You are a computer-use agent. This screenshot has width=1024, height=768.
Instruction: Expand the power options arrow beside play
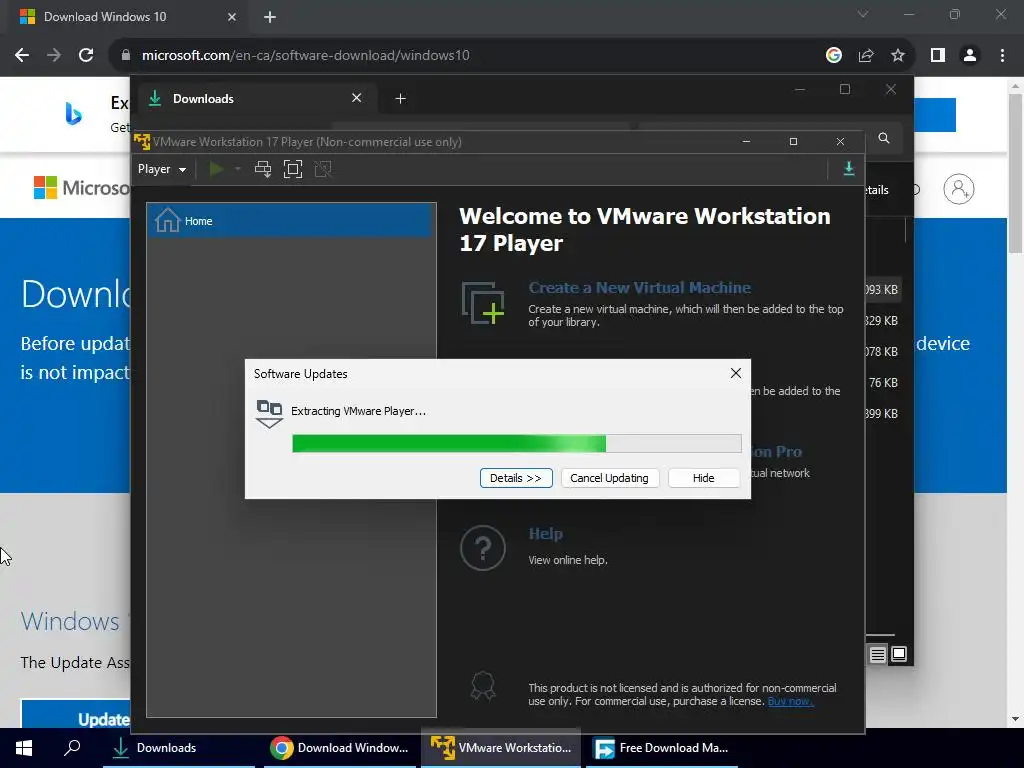click(x=238, y=169)
